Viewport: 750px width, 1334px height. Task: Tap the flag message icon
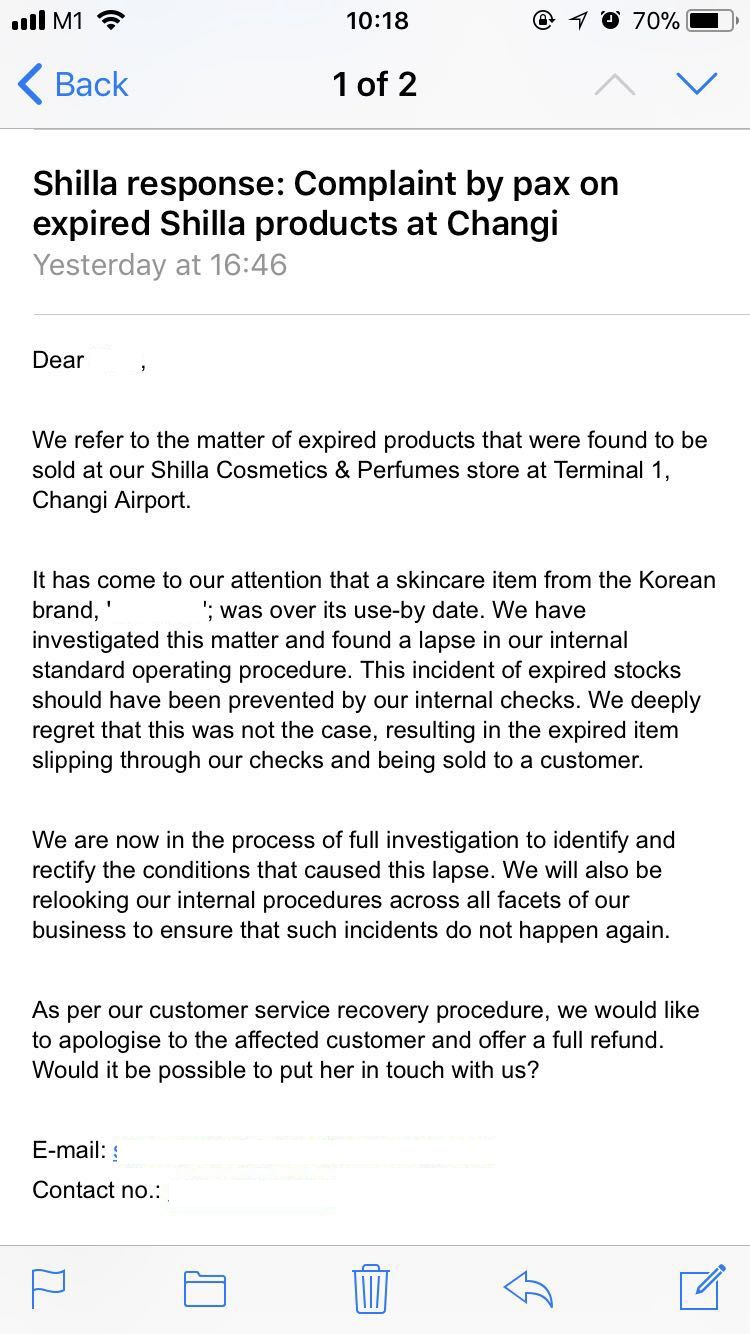pos(48,1288)
